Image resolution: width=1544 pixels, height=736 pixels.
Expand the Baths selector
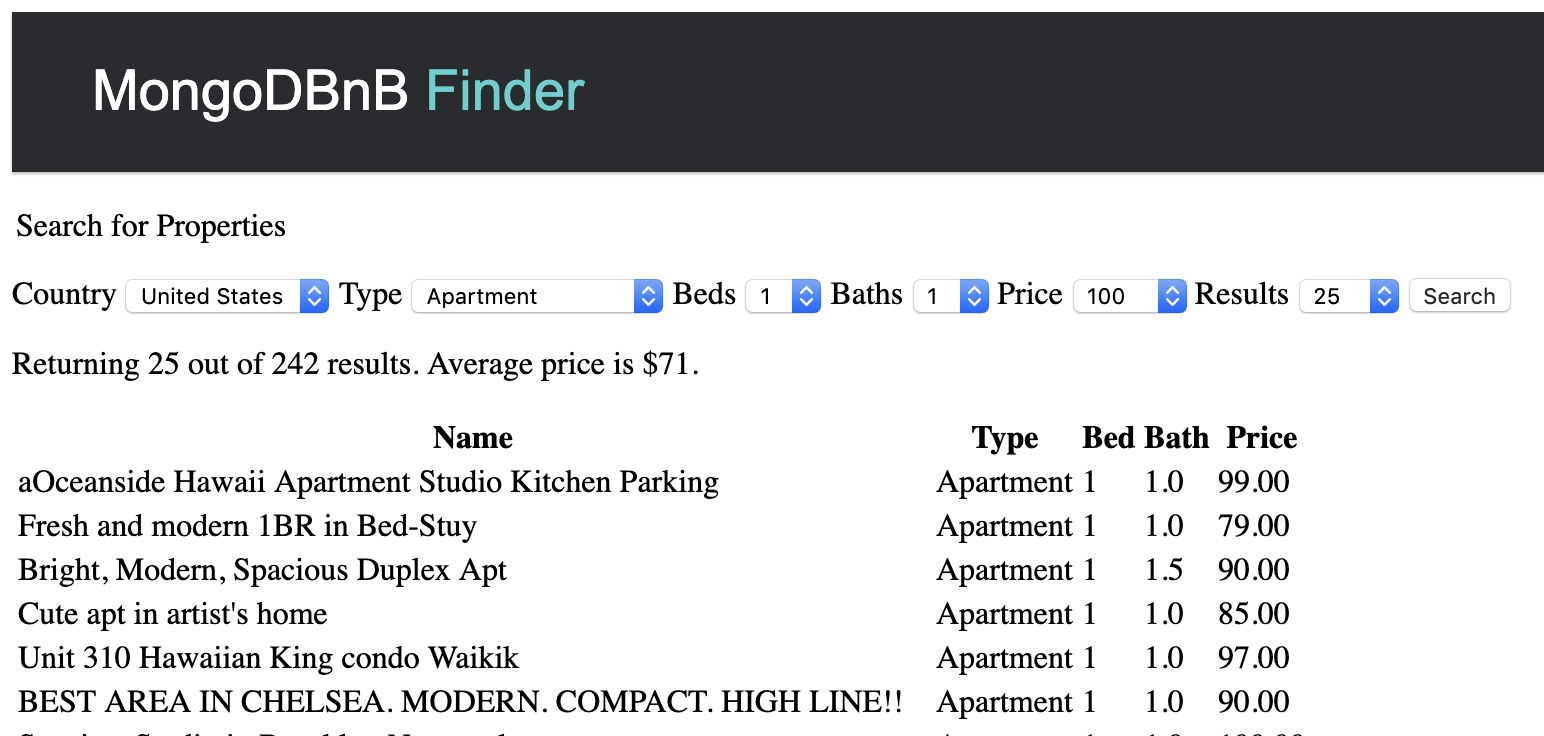click(951, 296)
